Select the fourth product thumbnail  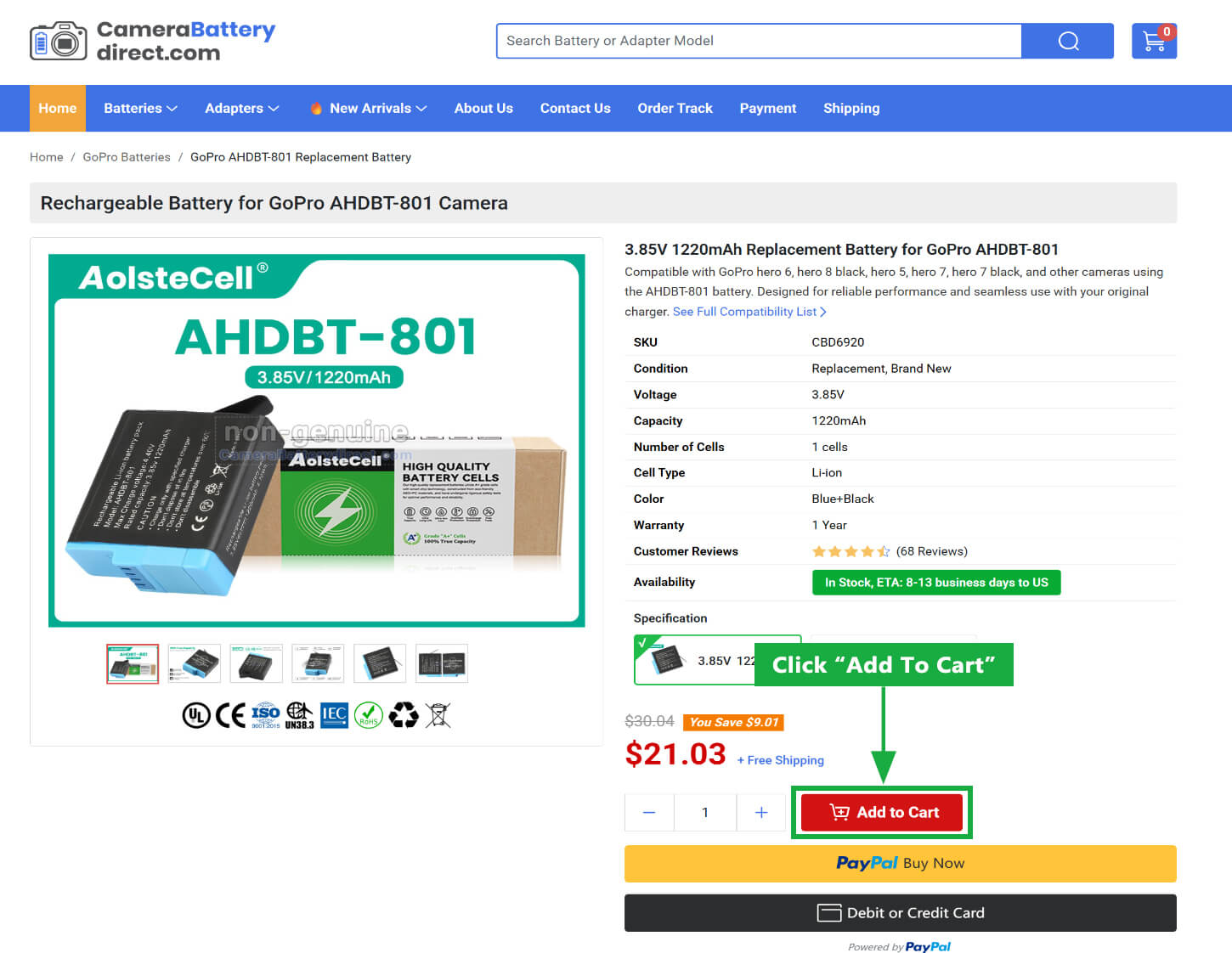[x=318, y=663]
